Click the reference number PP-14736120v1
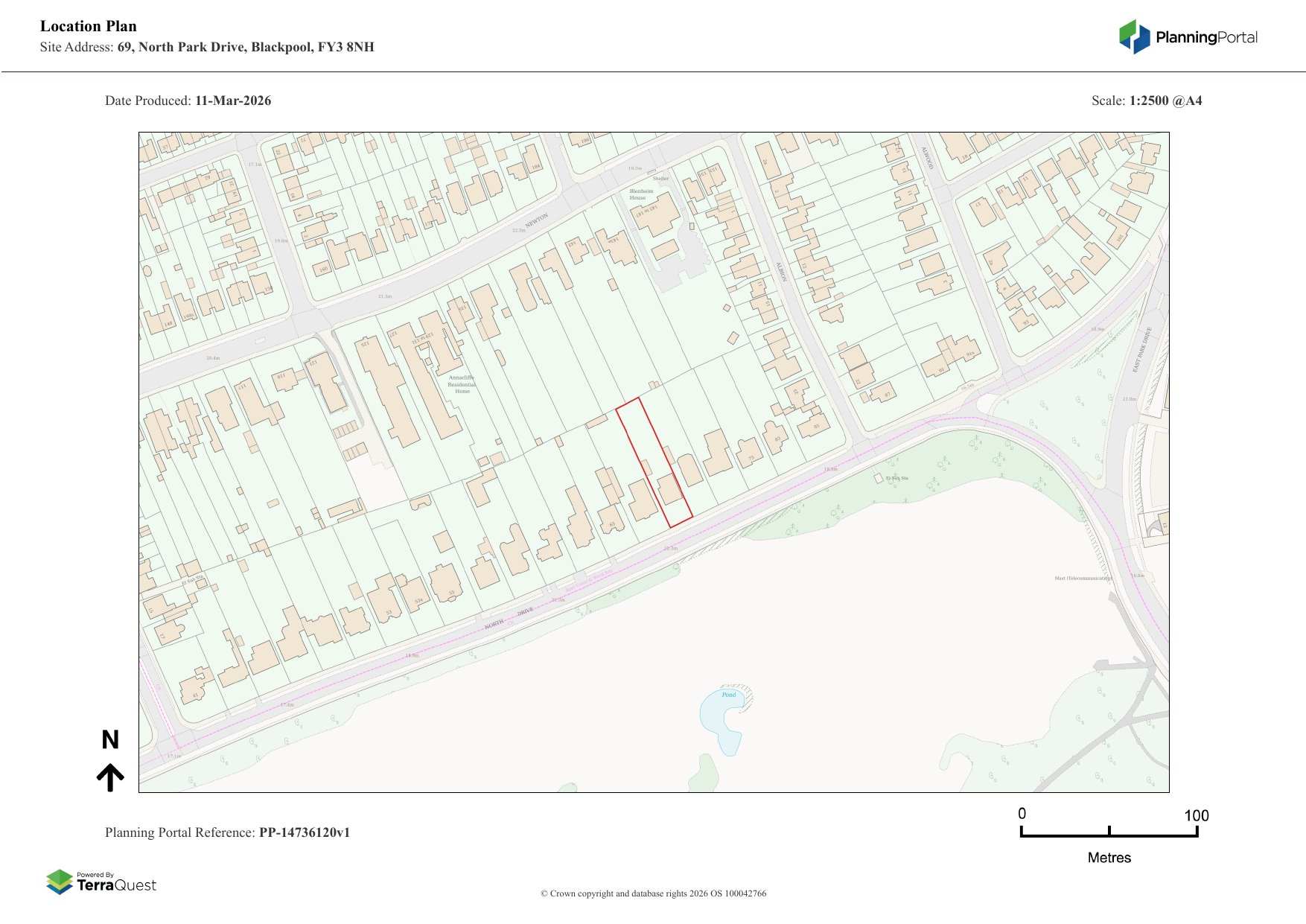The height and width of the screenshot is (924, 1306). click(x=304, y=832)
